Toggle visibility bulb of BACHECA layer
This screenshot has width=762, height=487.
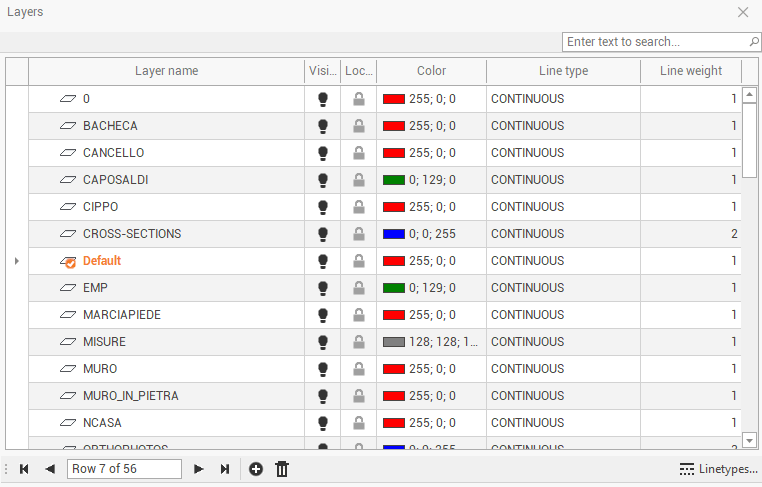pos(323,126)
